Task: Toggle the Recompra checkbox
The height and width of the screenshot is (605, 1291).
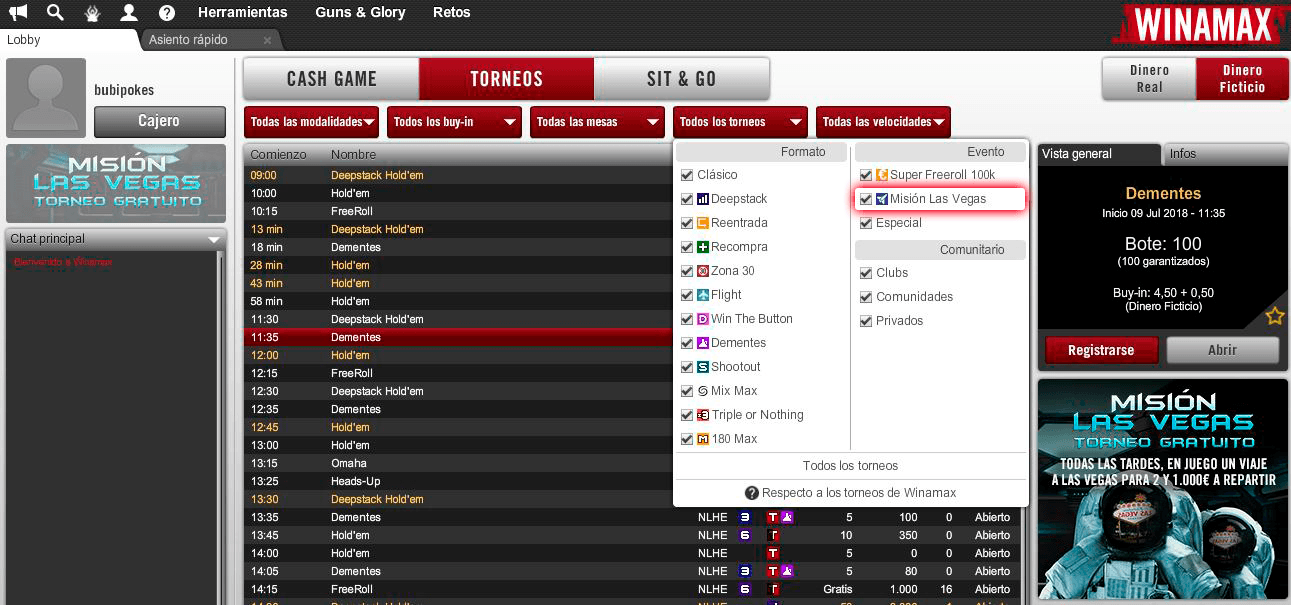Action: 687,247
